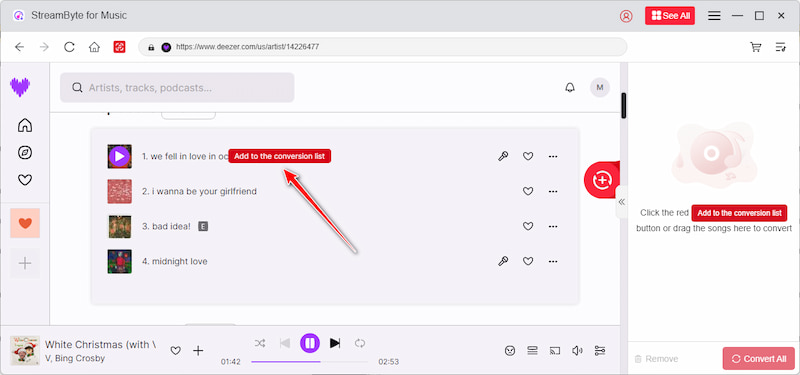800x375 pixels.
Task: Click the plus tile in left sidebar
Action: coord(25,263)
